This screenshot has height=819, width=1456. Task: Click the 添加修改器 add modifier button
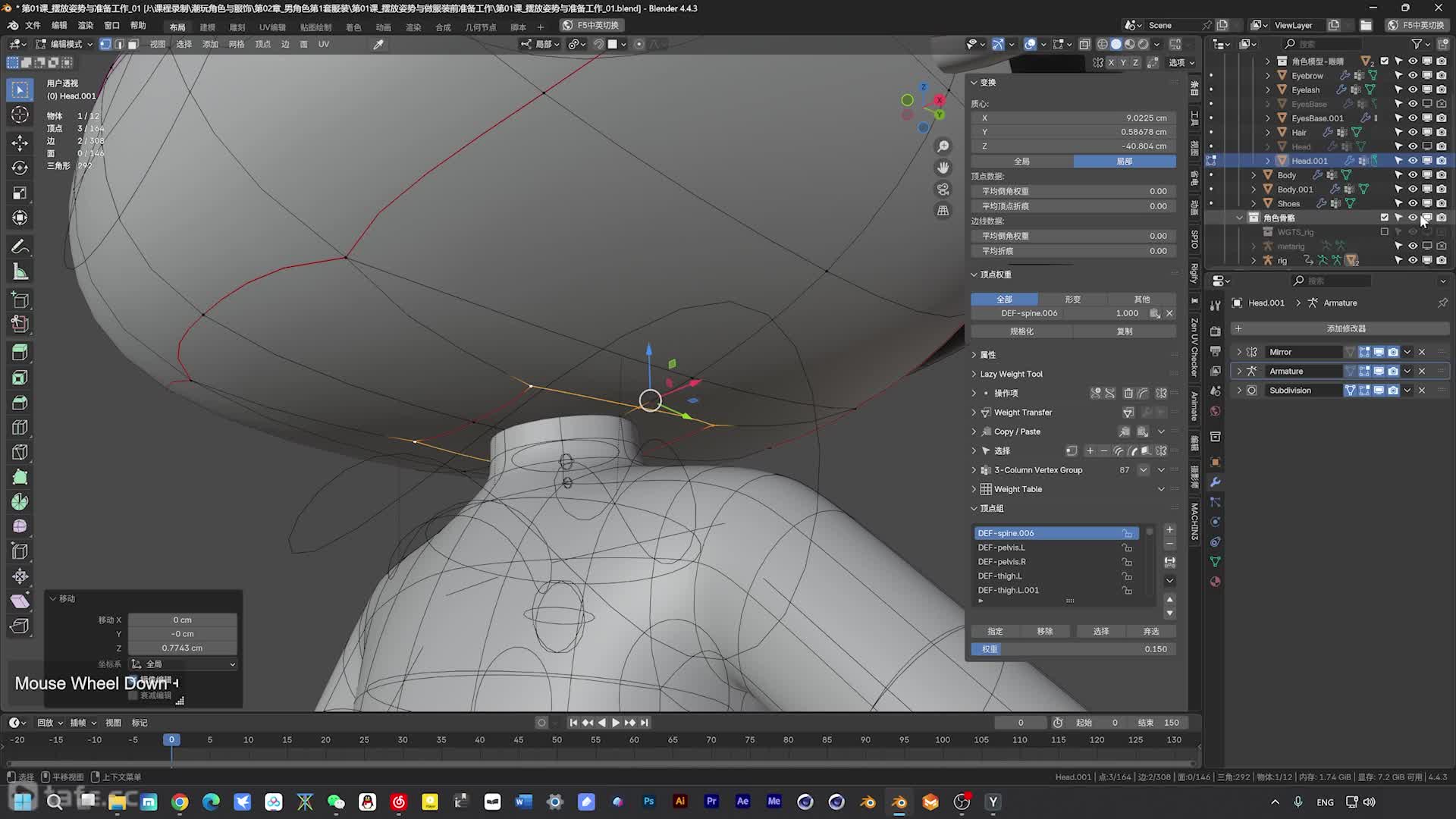1340,328
